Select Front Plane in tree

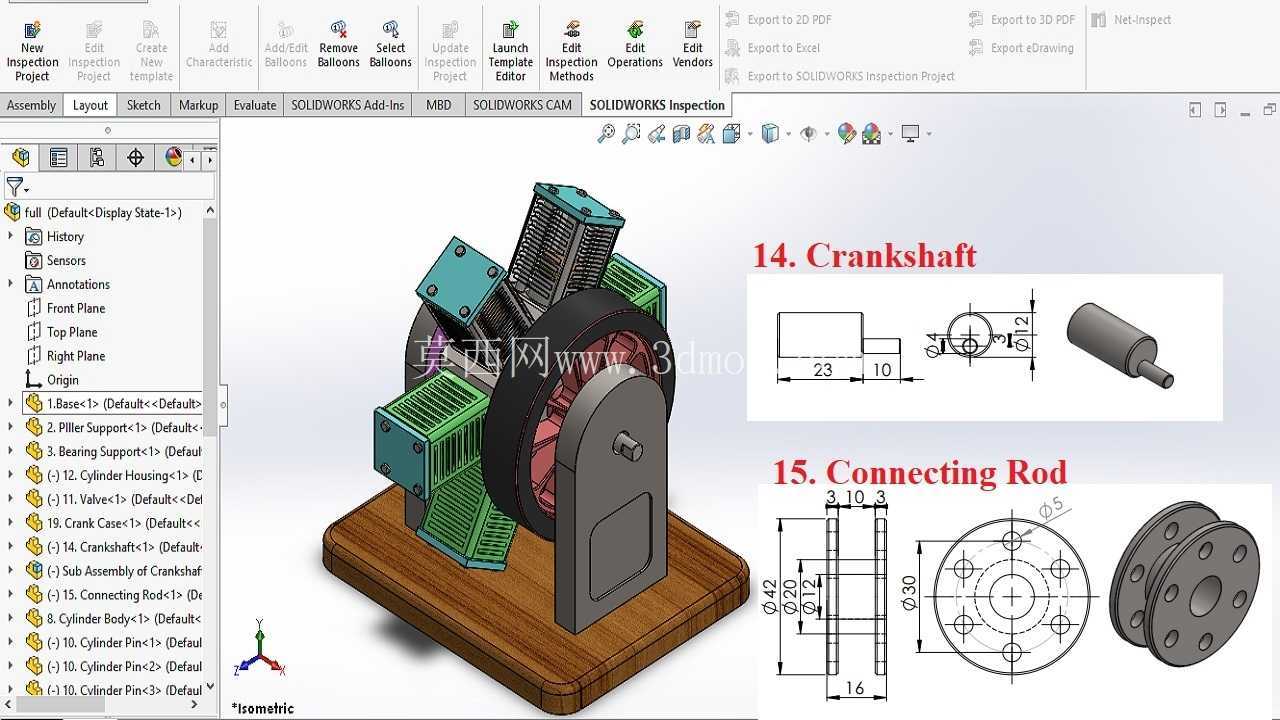[66, 308]
